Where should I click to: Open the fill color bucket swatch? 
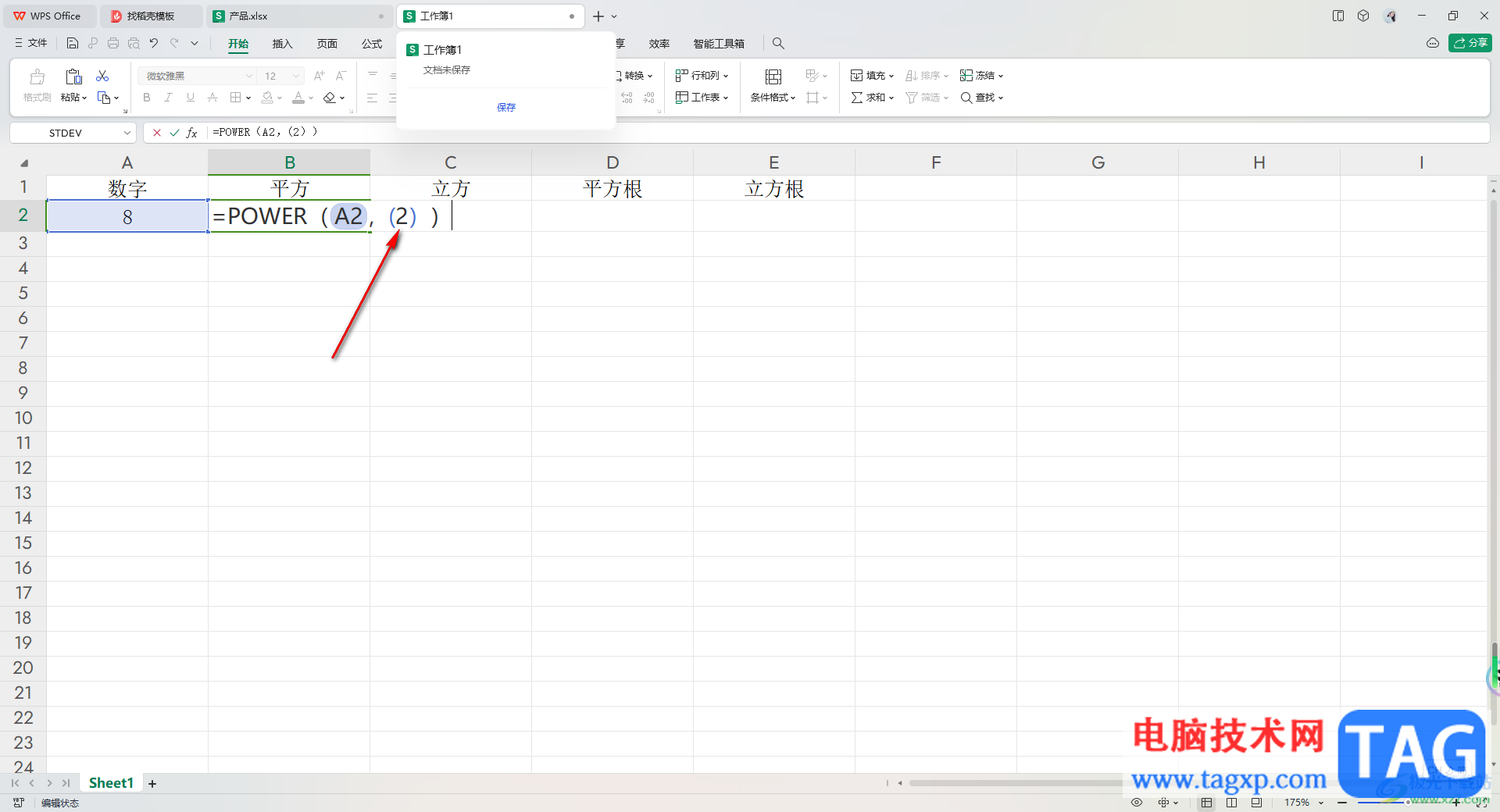pos(267,98)
